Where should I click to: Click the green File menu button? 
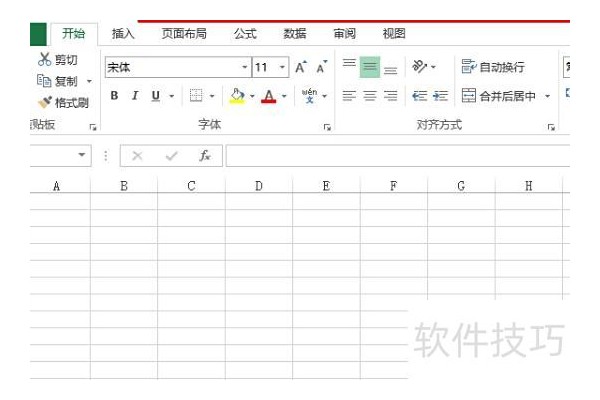pyautogui.click(x=38, y=34)
